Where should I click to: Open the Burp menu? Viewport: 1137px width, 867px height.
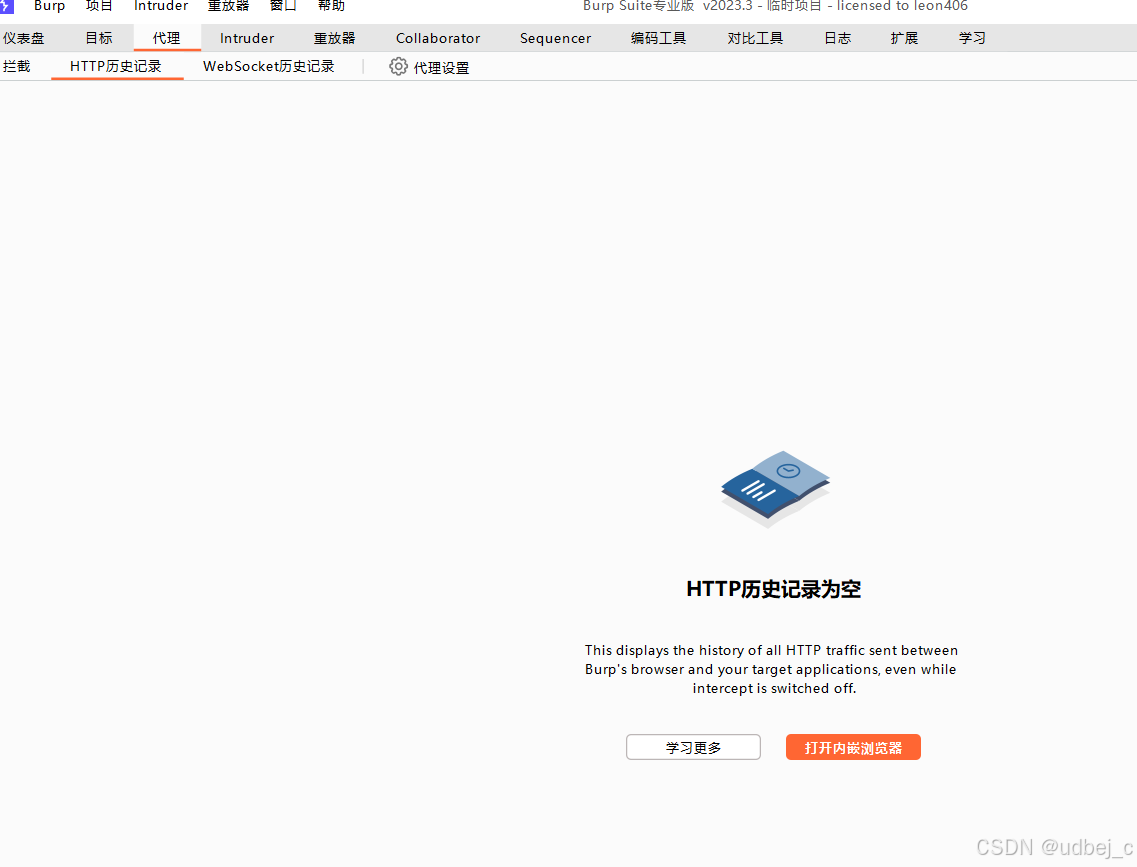49,6
